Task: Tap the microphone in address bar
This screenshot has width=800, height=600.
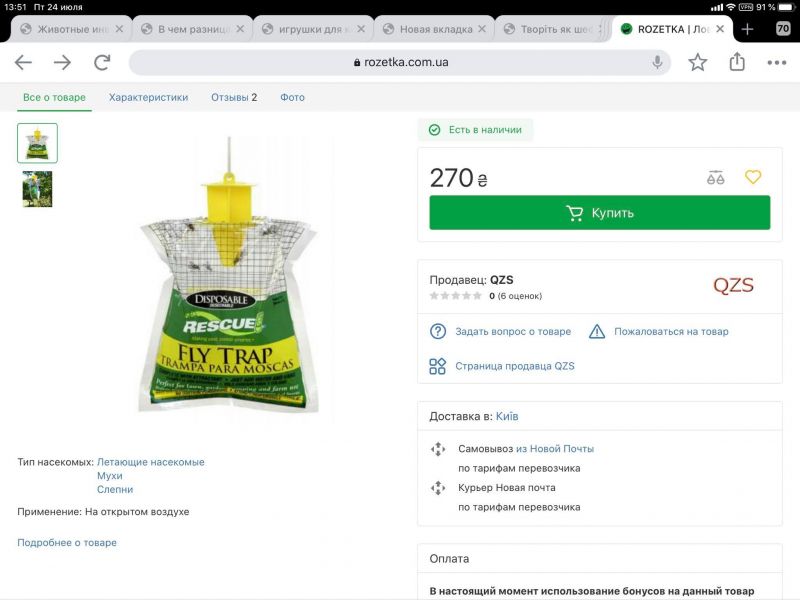Action: point(657,62)
